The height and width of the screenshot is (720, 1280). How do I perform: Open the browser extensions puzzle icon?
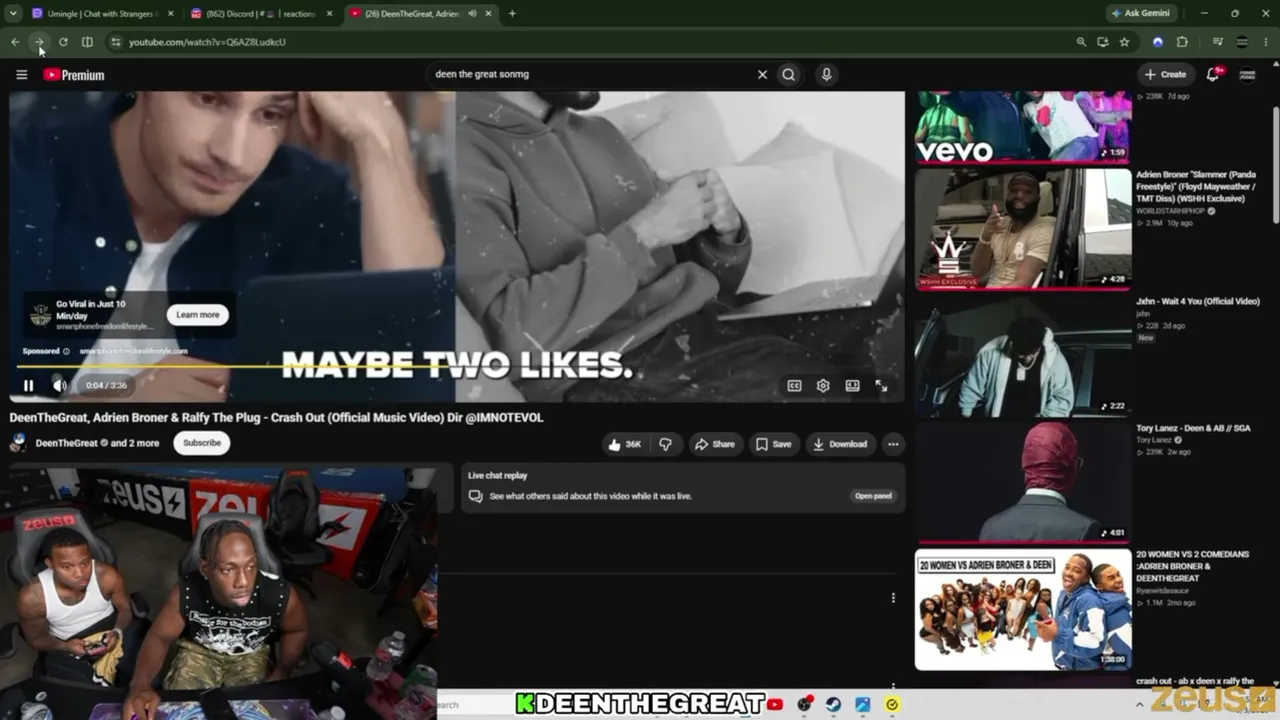1182,42
